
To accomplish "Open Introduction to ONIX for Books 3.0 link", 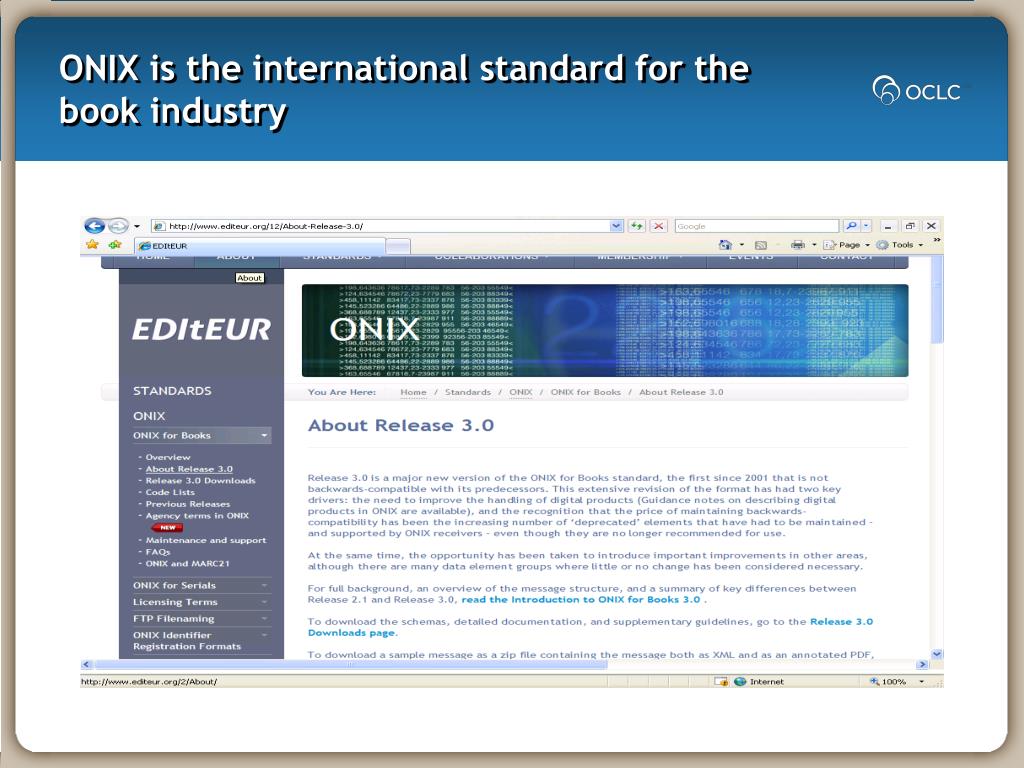I will tap(581, 600).
